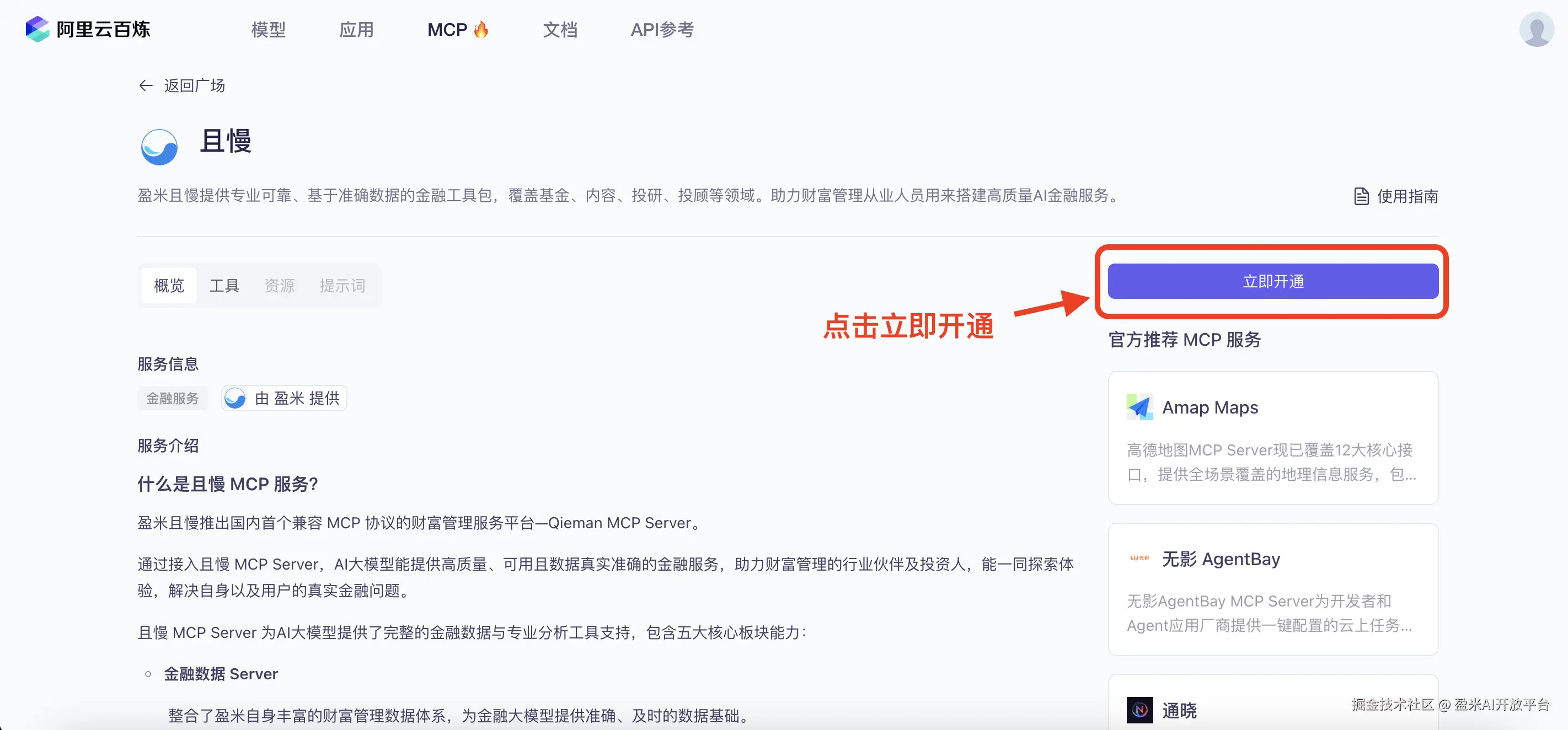The height and width of the screenshot is (730, 1568).
Task: Click the 使用指南 document icon
Action: [1361, 196]
